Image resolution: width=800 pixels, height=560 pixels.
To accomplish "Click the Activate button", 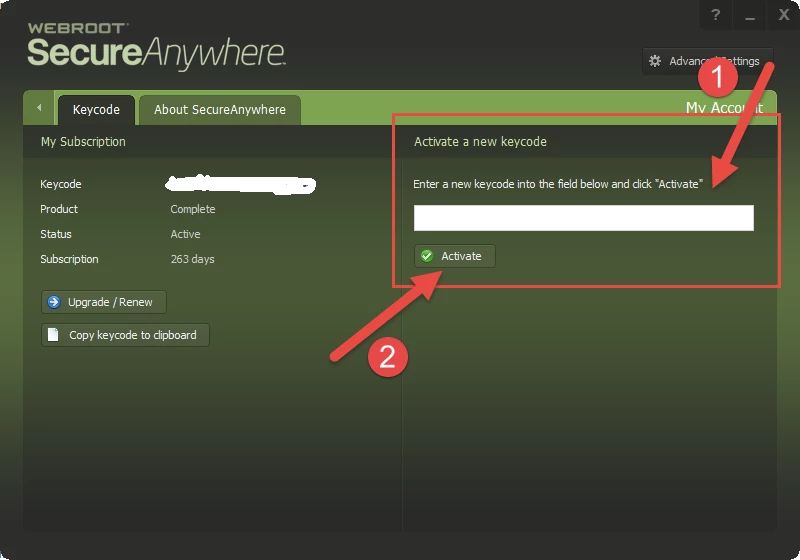I will tap(454, 256).
